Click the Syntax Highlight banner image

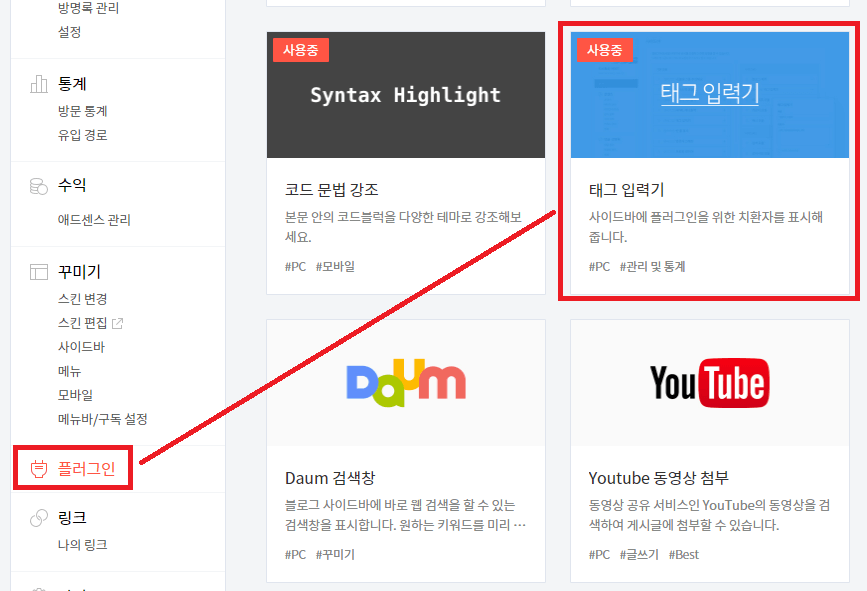[406, 95]
